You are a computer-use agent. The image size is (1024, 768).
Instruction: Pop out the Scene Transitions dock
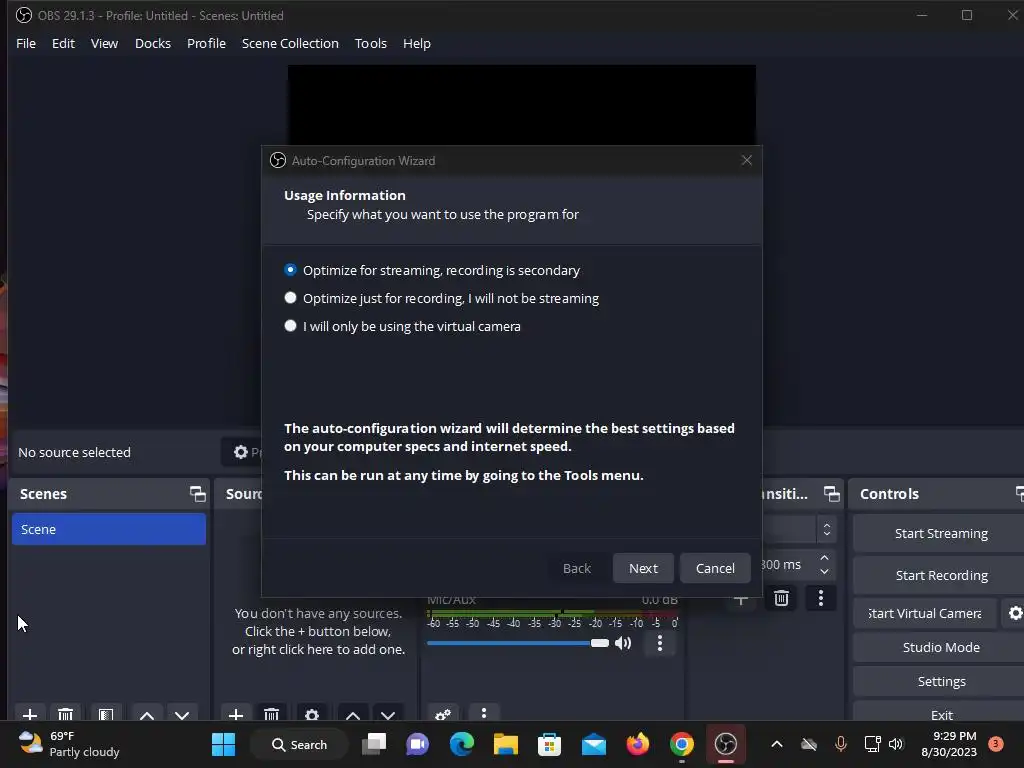(831, 494)
